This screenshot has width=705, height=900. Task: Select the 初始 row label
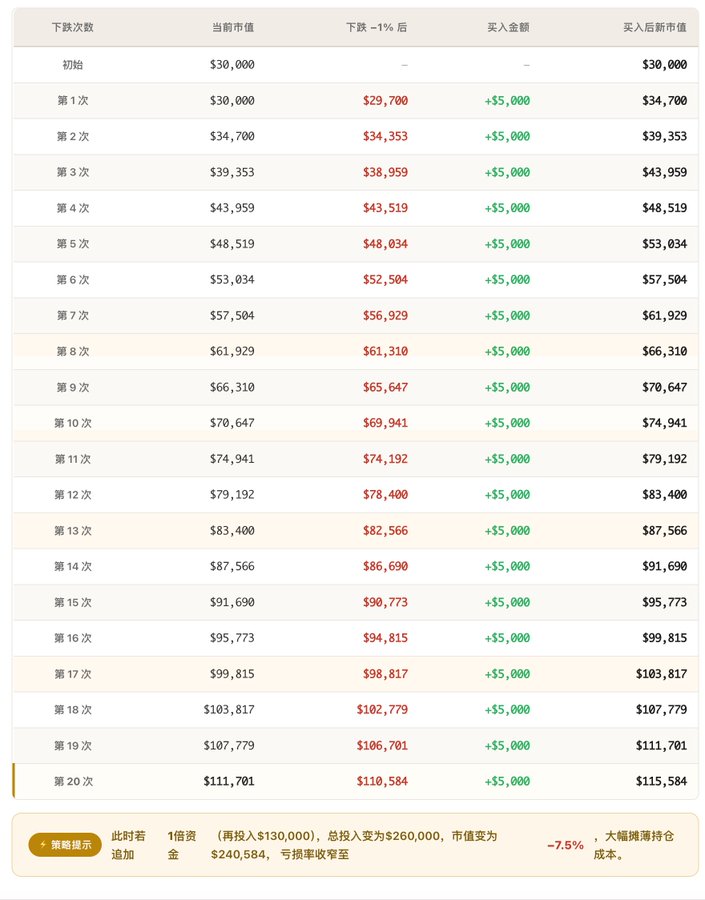click(73, 65)
